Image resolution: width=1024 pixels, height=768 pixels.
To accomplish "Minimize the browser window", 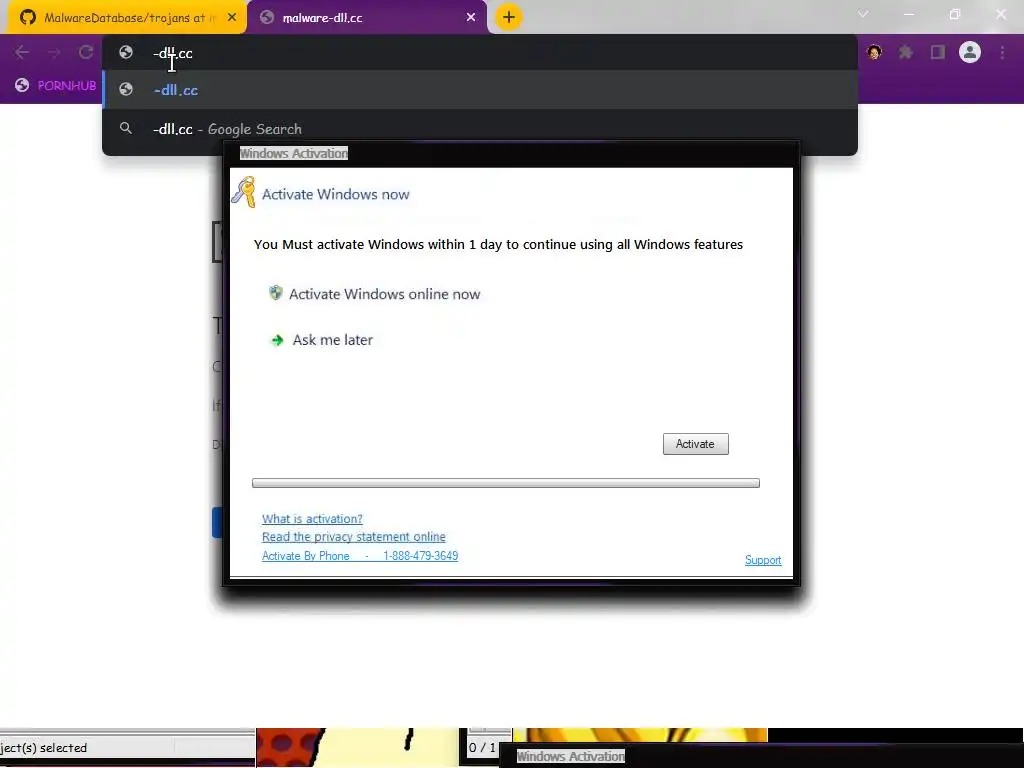I will pyautogui.click(x=908, y=14).
